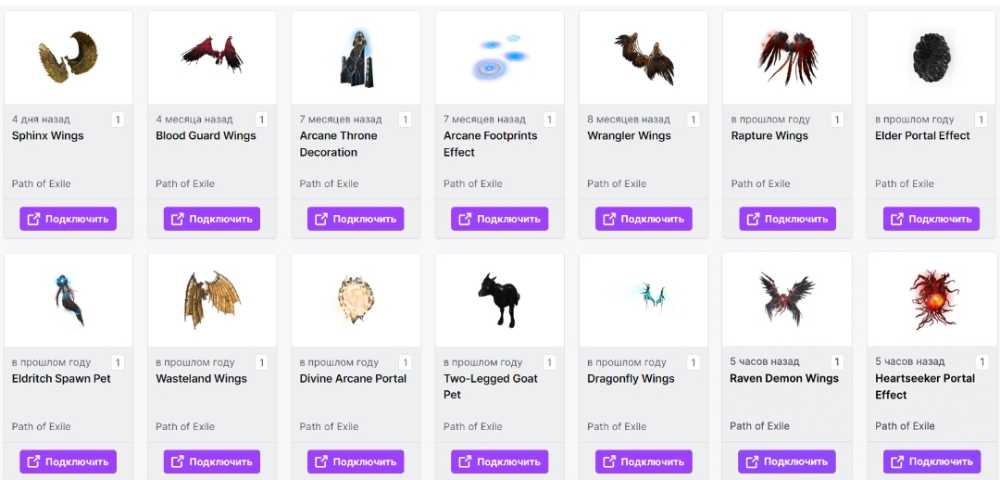Click the external-link icon for Dragonfly Wings
Viewport: 1000px width, 480px height.
(610, 462)
